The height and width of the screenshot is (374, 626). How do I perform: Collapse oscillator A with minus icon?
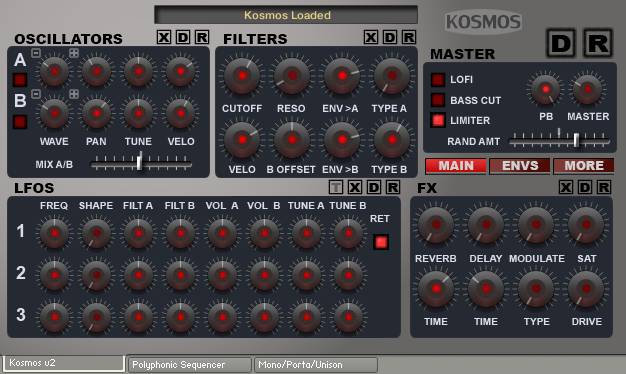click(36, 53)
